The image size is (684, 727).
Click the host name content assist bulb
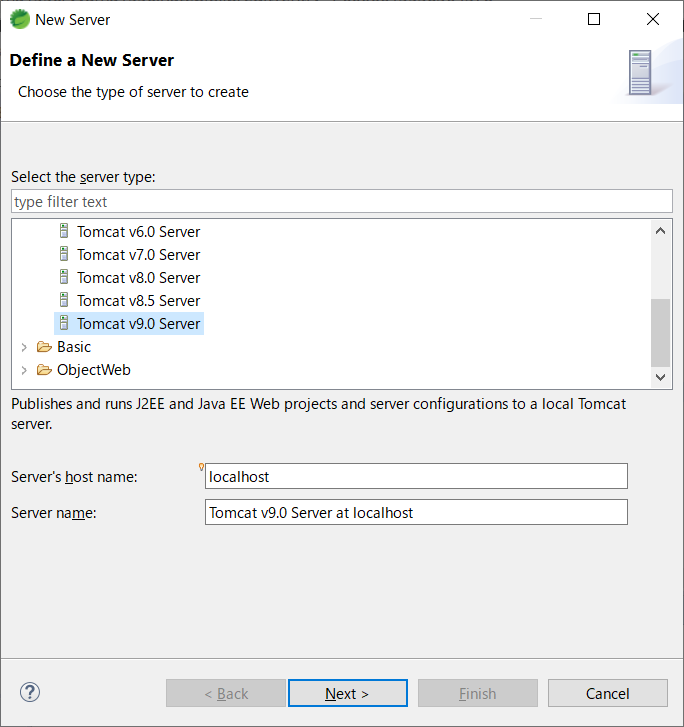coord(201,467)
